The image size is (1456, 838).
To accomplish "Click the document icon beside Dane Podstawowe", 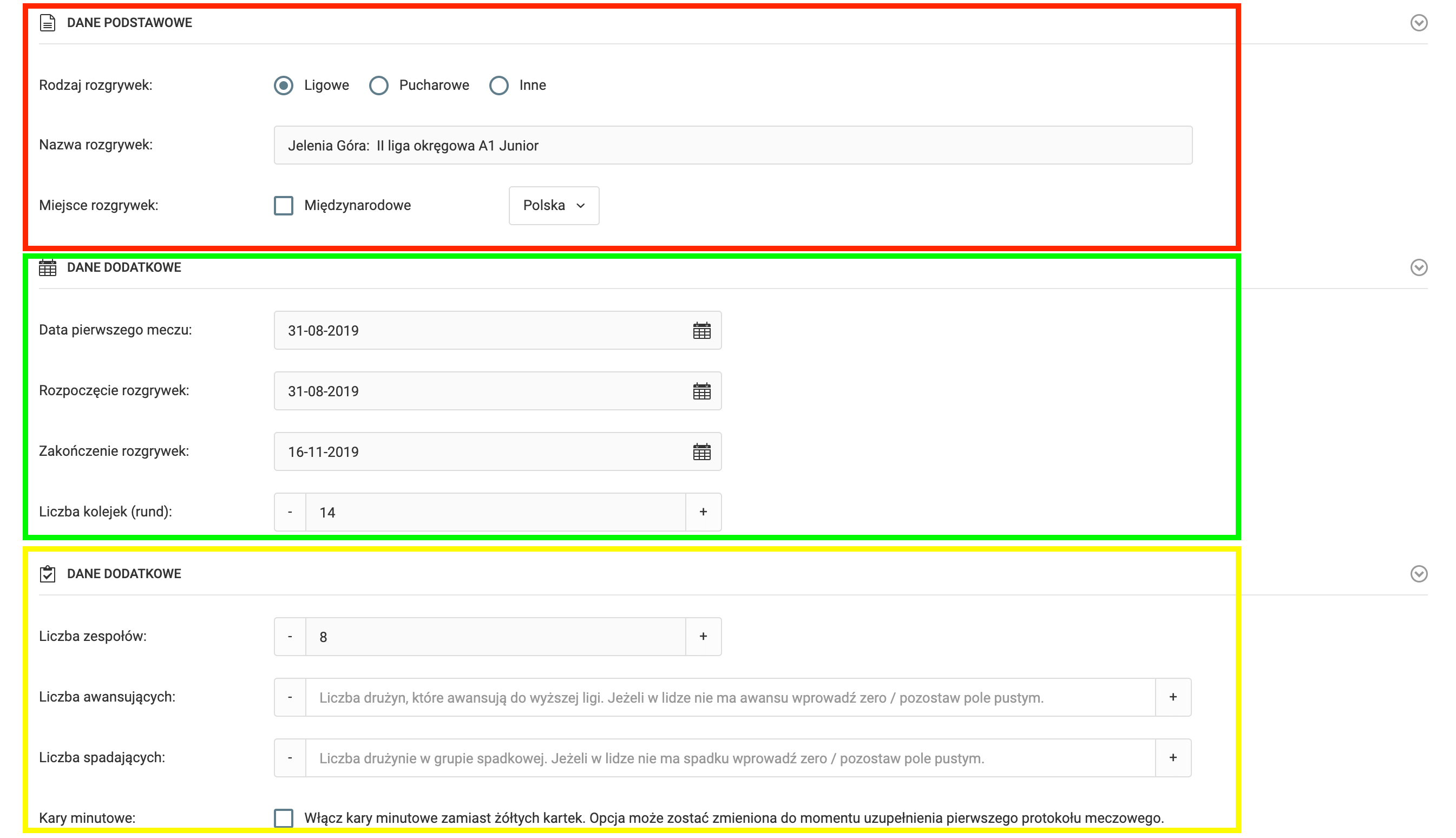I will point(47,23).
